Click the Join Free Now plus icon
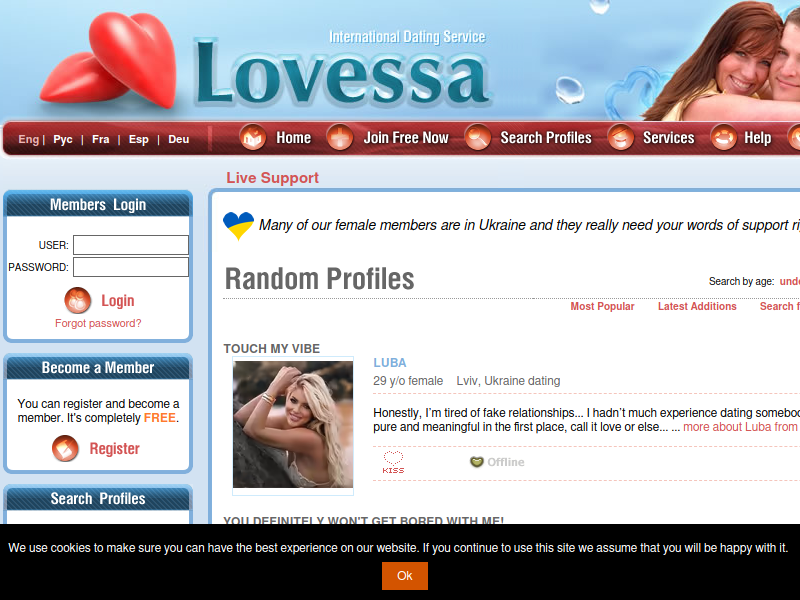This screenshot has height=600, width=800. click(x=340, y=137)
